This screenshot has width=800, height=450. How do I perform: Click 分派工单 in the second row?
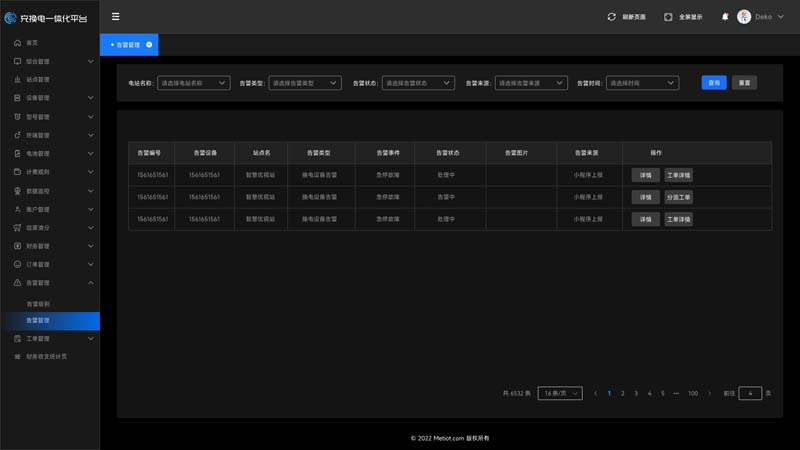pyautogui.click(x=678, y=197)
